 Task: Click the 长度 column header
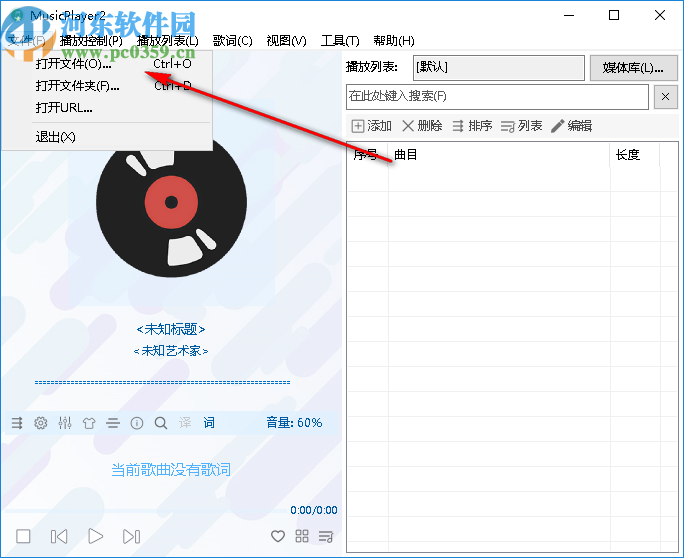[x=635, y=154]
